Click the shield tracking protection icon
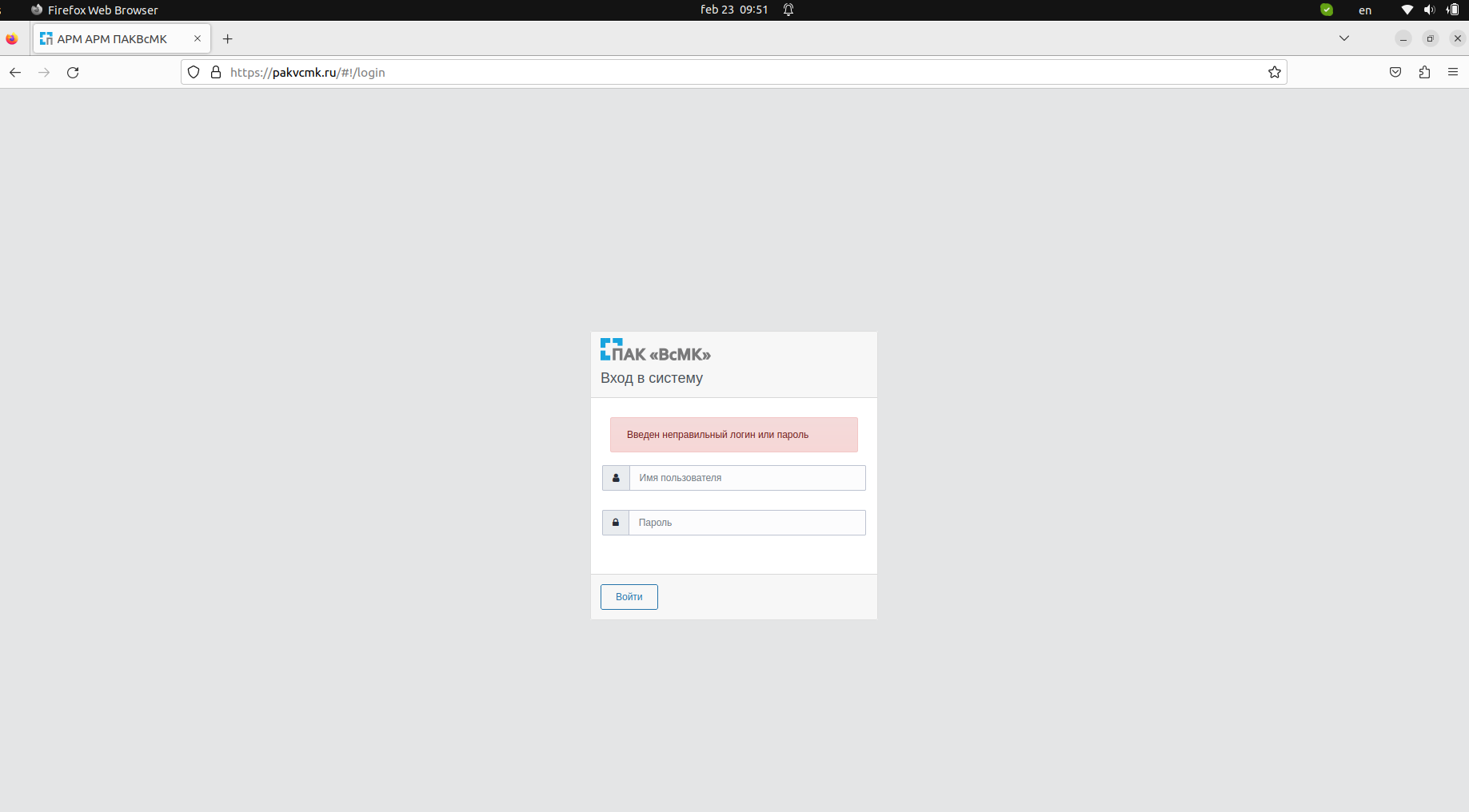 (x=193, y=72)
